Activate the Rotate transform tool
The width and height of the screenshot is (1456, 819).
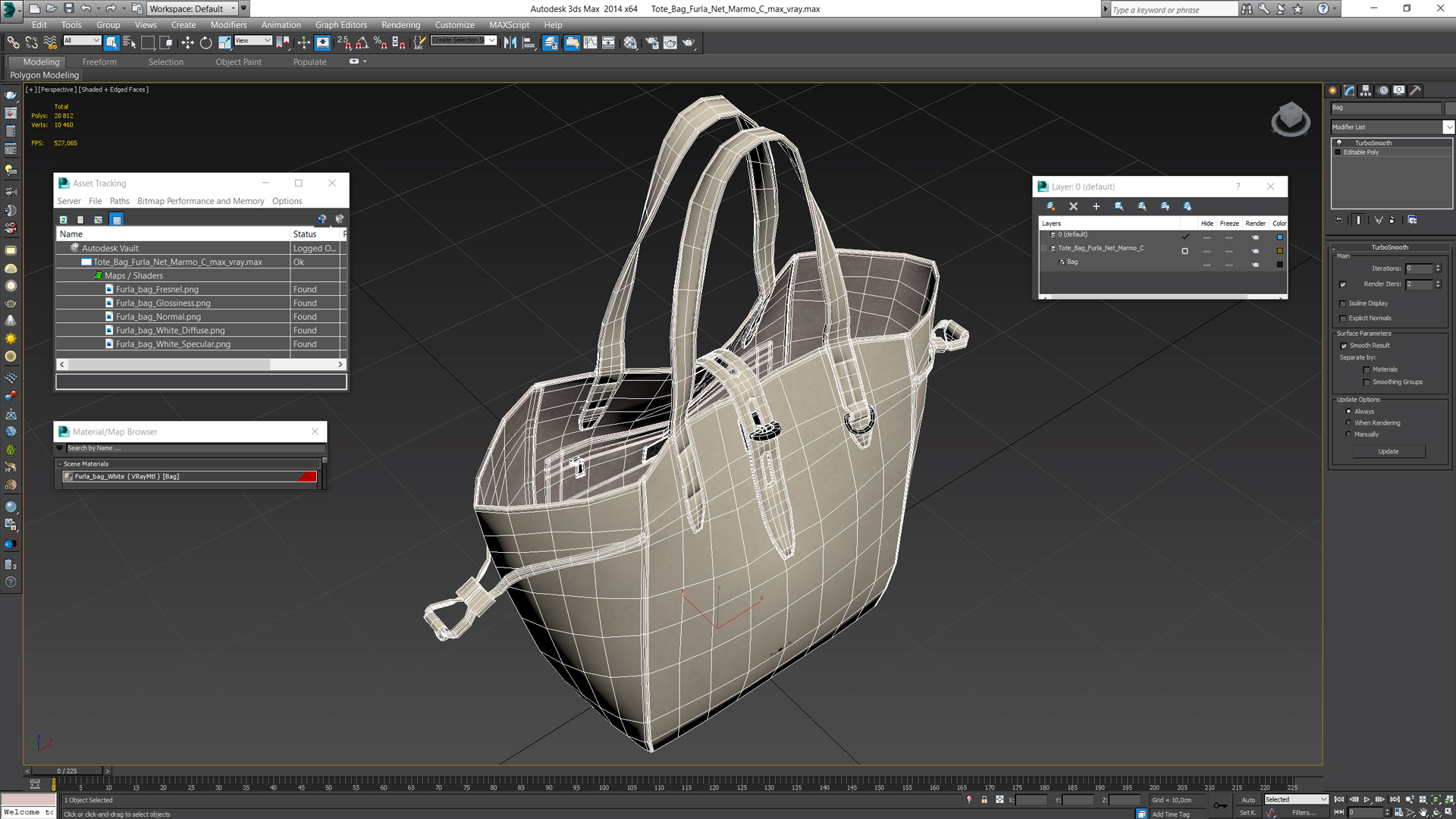pyautogui.click(x=206, y=43)
